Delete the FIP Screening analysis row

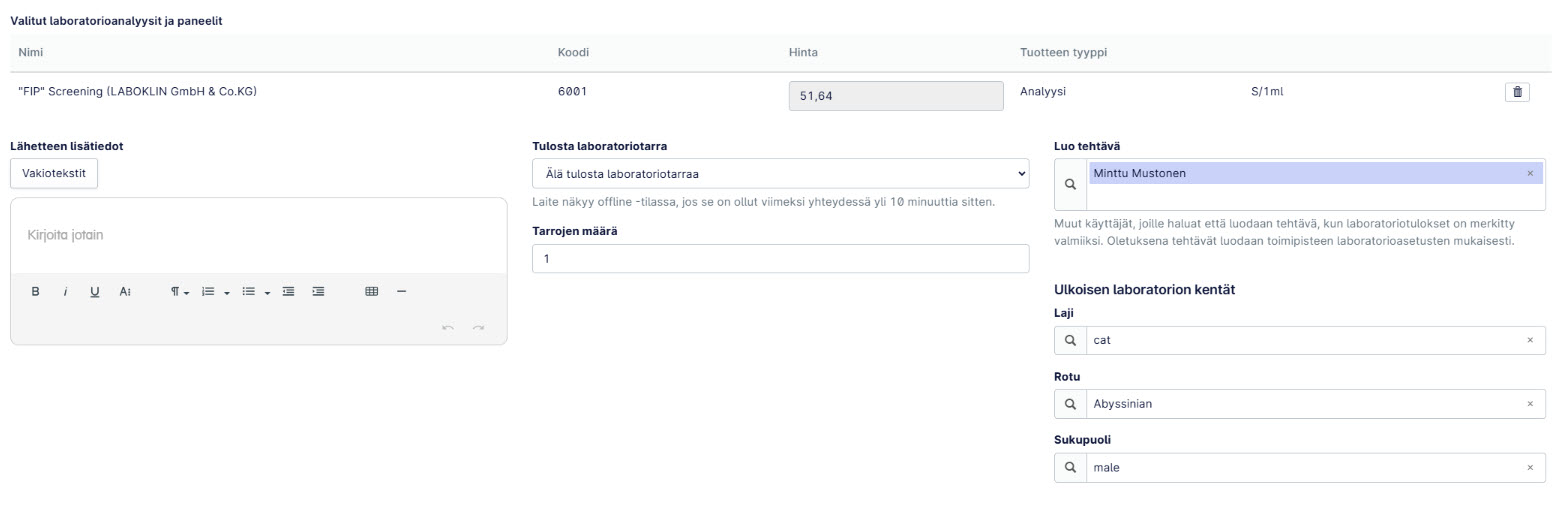(x=1517, y=92)
